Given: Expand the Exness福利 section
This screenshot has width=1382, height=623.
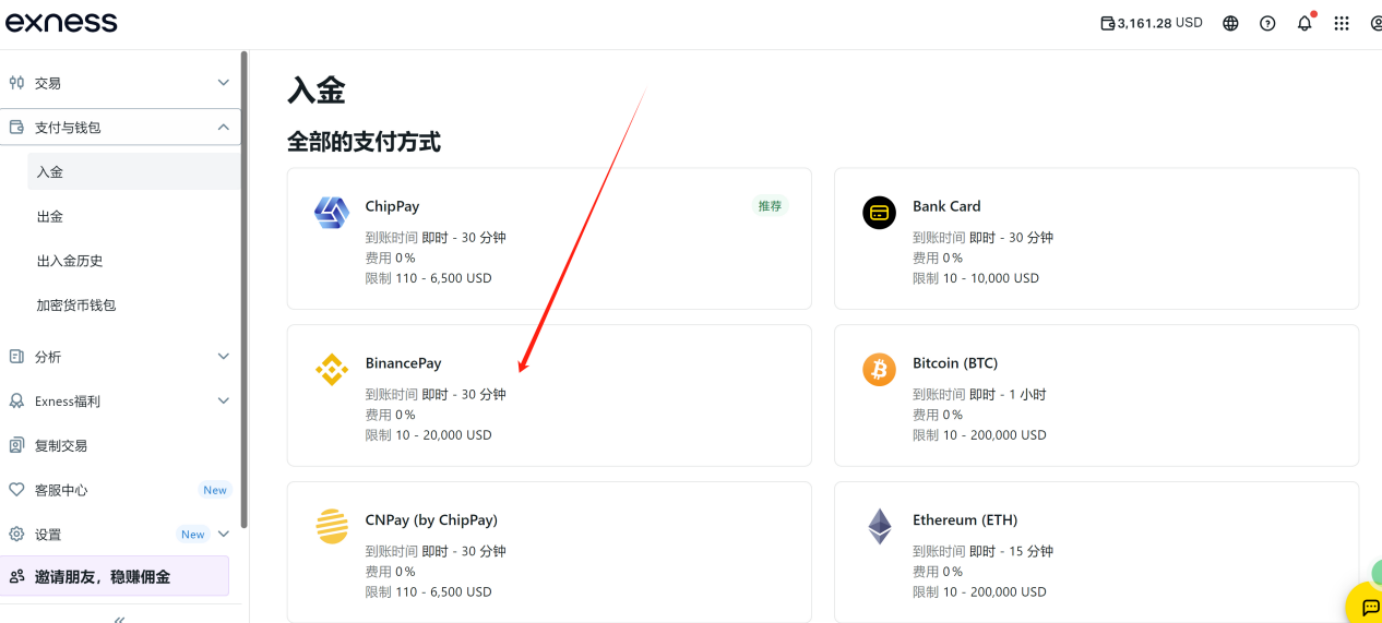Looking at the screenshot, I should [x=223, y=401].
